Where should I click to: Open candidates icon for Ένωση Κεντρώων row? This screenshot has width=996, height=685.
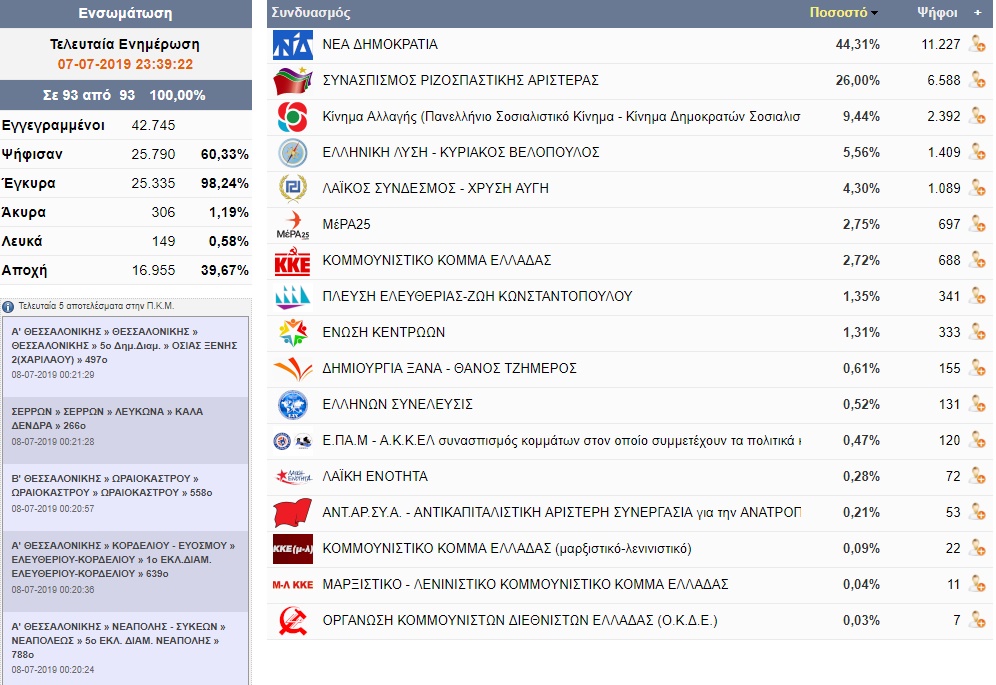coord(977,332)
